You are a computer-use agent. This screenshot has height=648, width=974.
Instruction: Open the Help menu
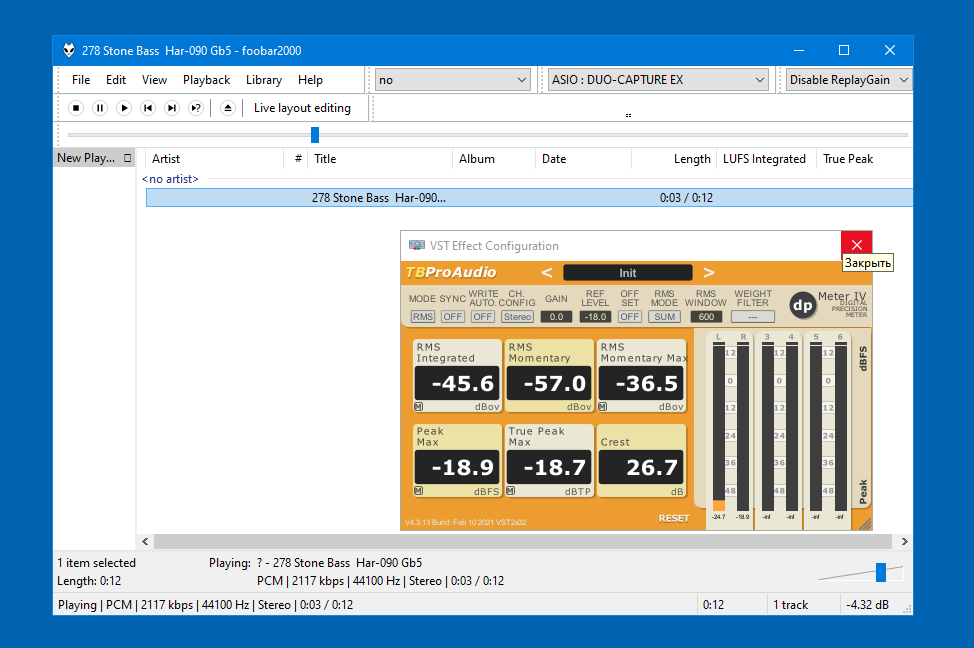pos(310,80)
